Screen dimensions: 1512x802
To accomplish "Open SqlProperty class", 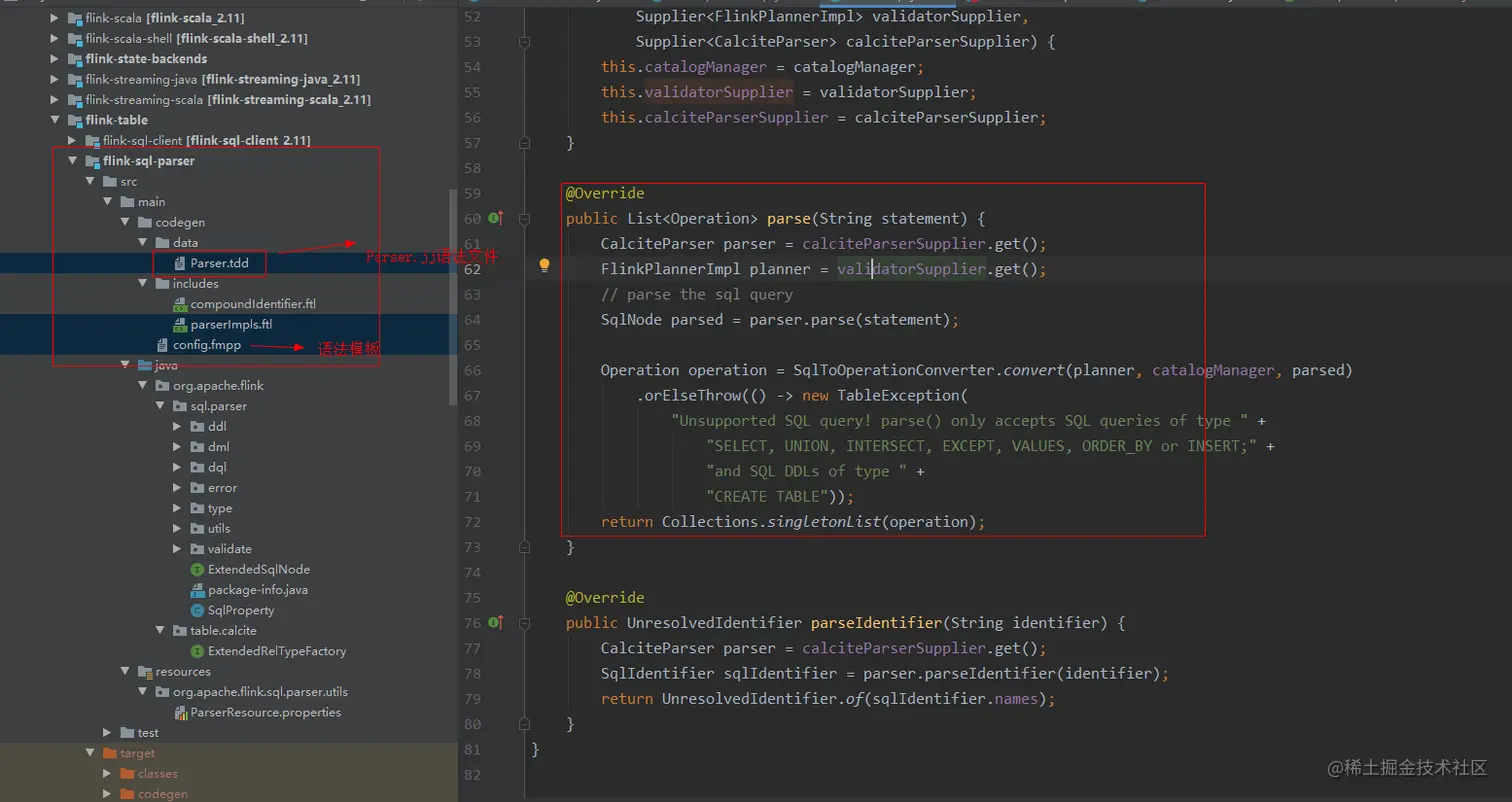I will (240, 610).
